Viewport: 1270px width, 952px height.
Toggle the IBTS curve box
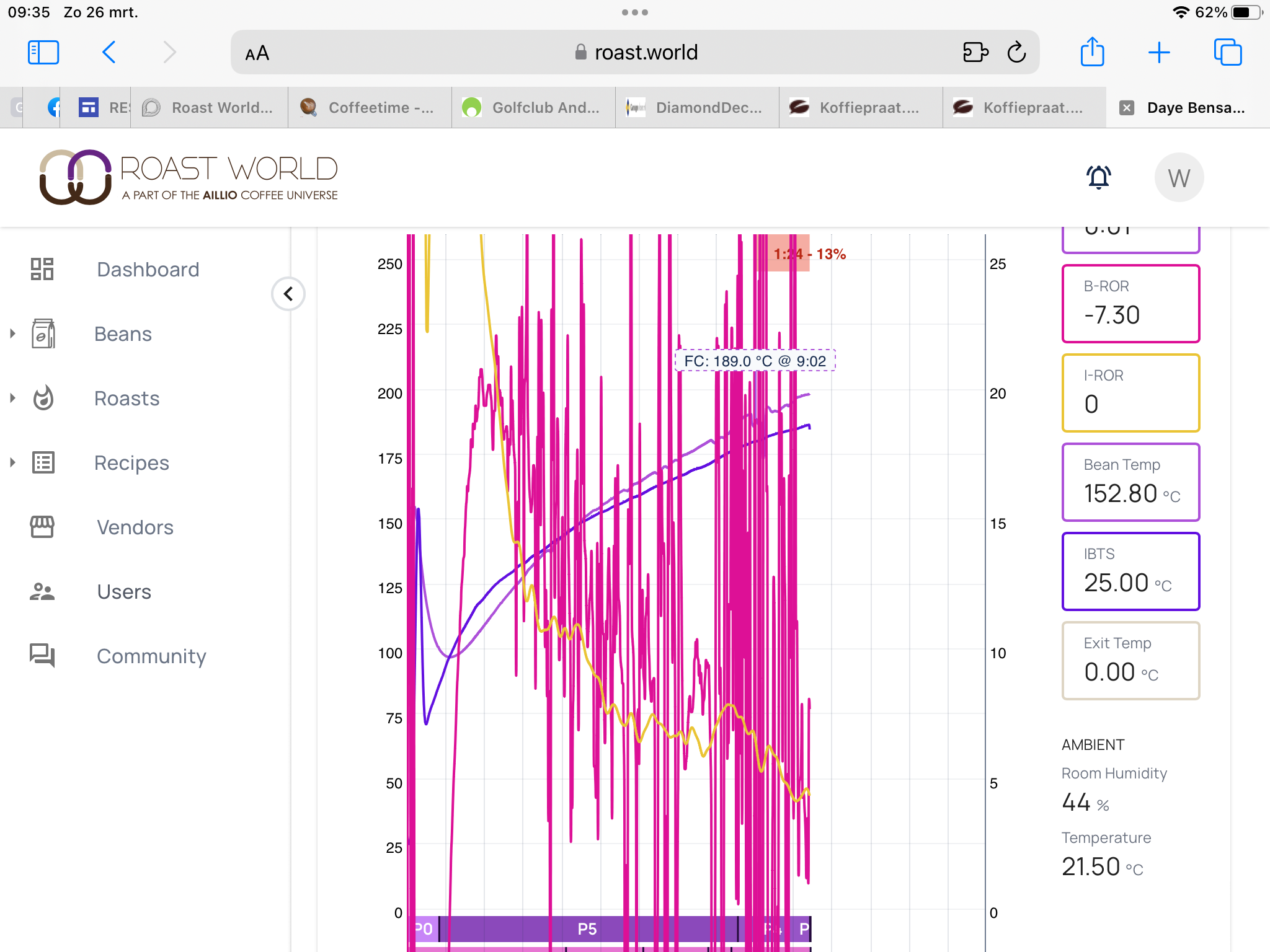(x=1130, y=571)
